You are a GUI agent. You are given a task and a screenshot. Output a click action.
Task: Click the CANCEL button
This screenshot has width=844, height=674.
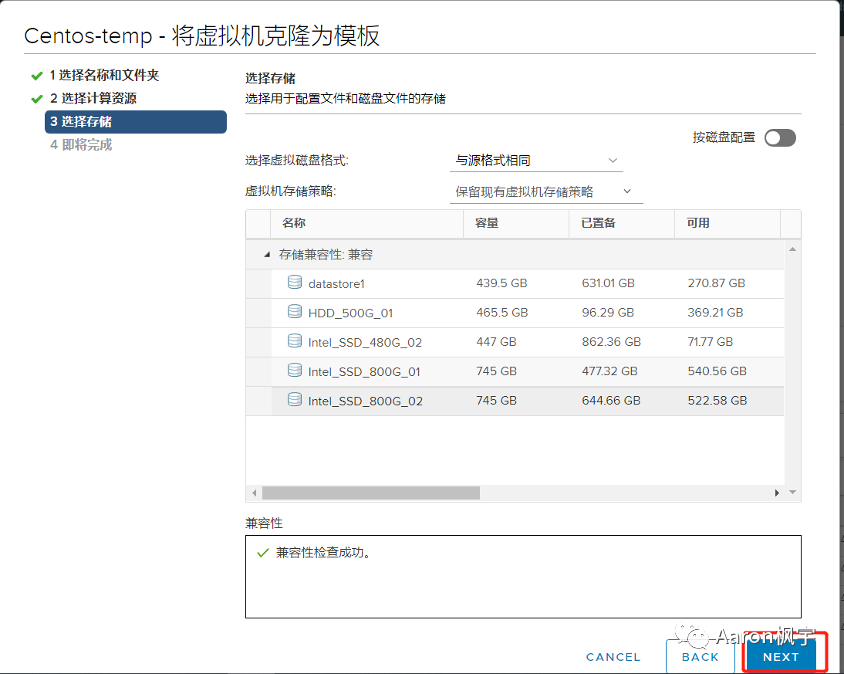click(x=613, y=657)
